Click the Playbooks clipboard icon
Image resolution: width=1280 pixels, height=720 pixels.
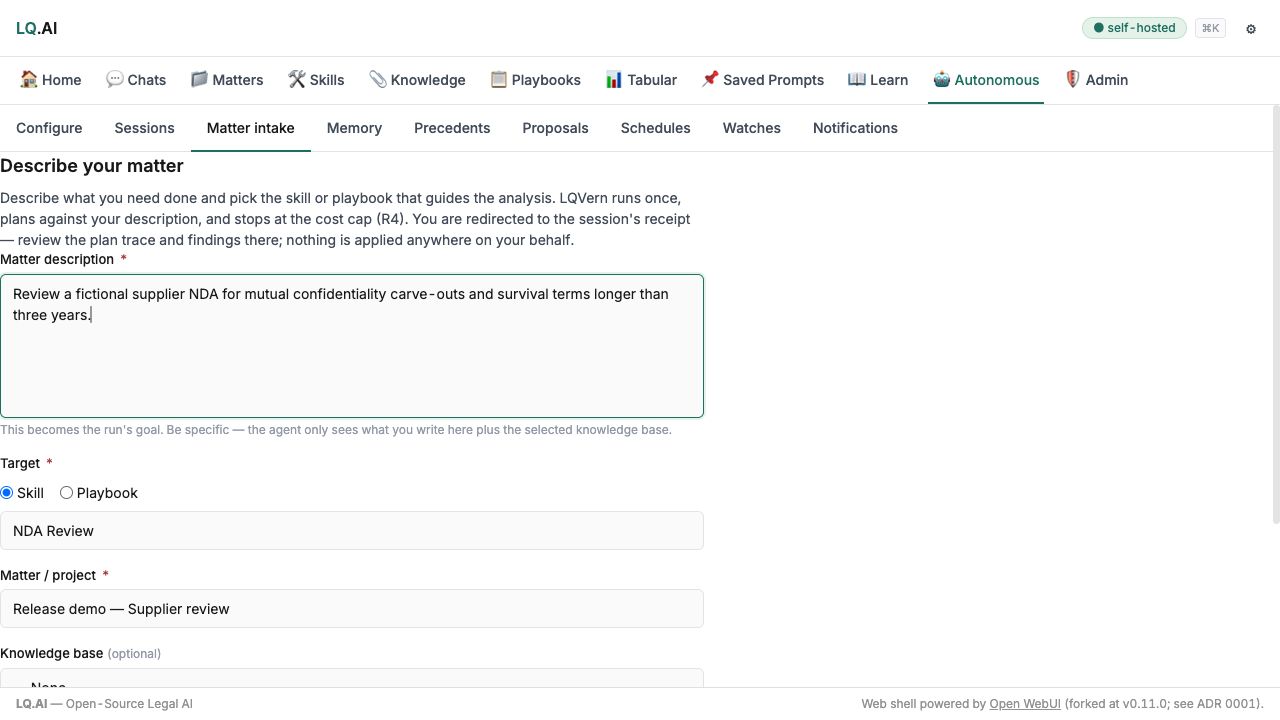point(499,80)
